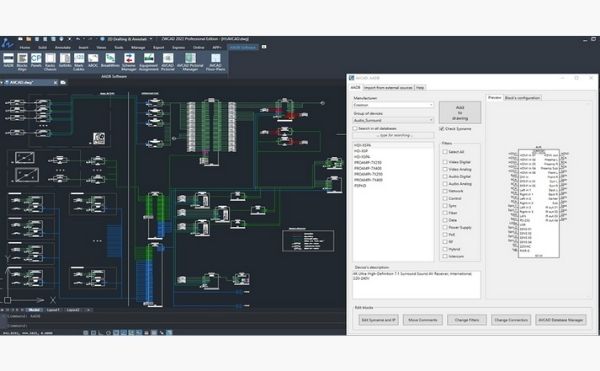The height and width of the screenshot is (371, 600).
Task: Open the Panels tool in the ribbon
Action: click(36, 60)
